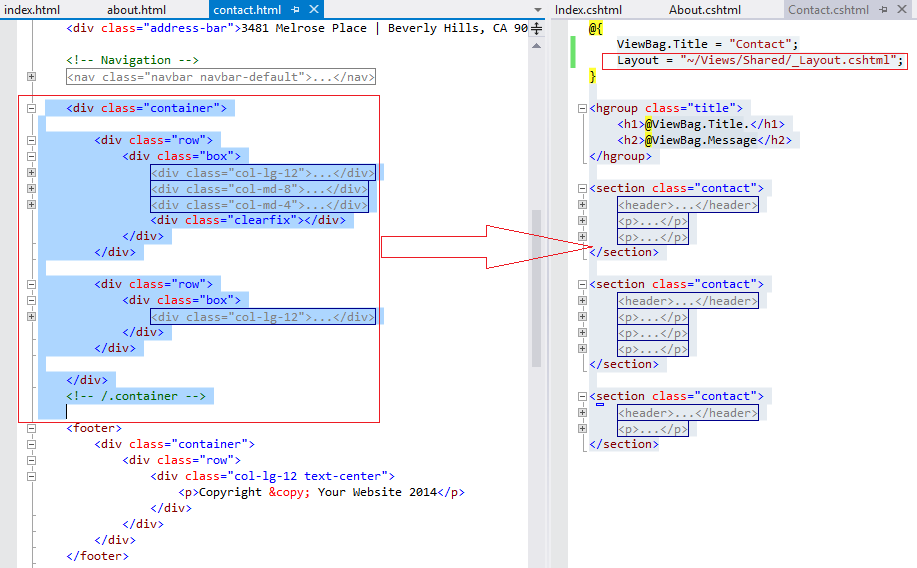Open the left pane's document list dropdown arrow

click(x=537, y=10)
